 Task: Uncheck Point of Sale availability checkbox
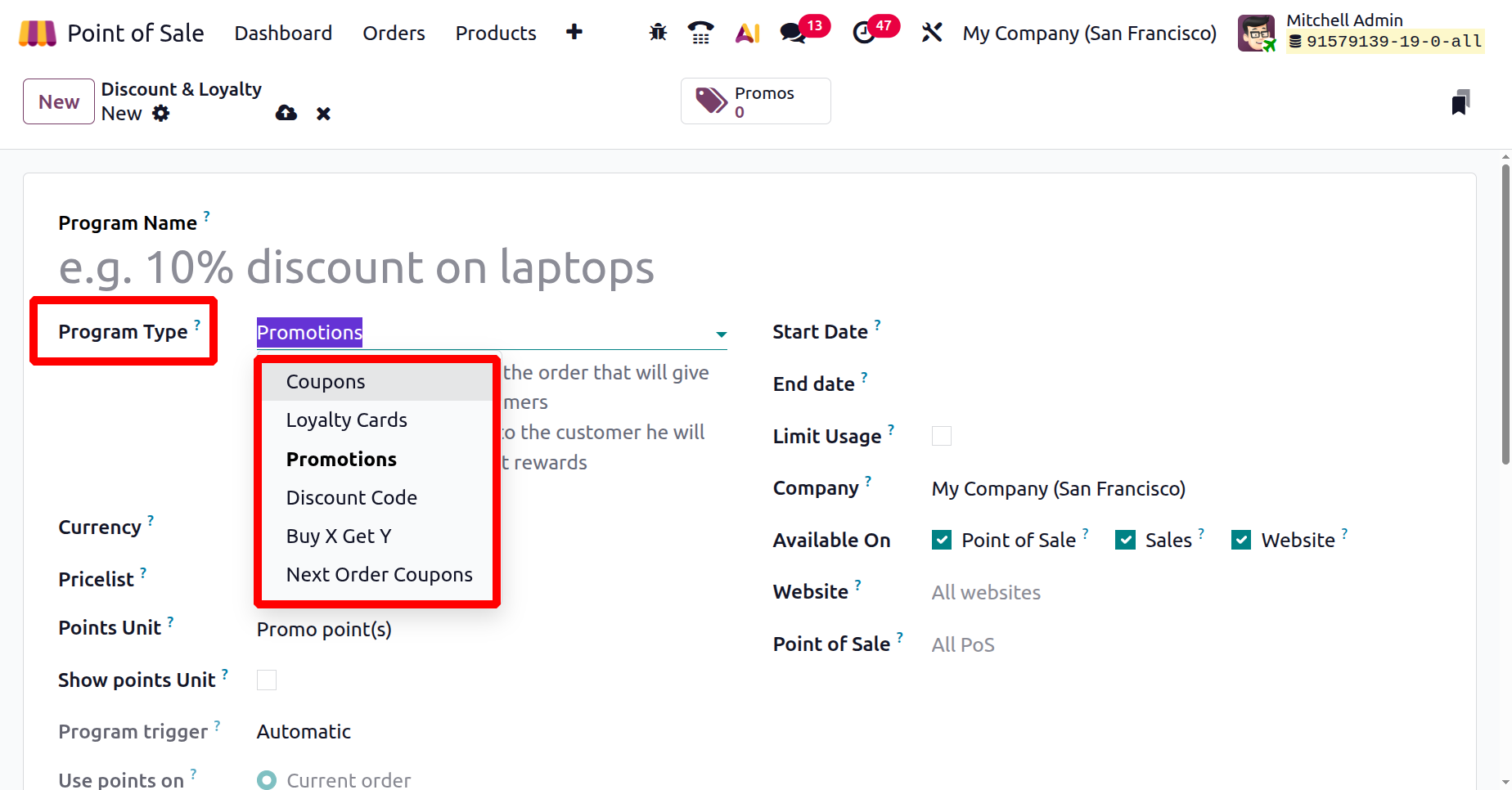click(x=942, y=540)
